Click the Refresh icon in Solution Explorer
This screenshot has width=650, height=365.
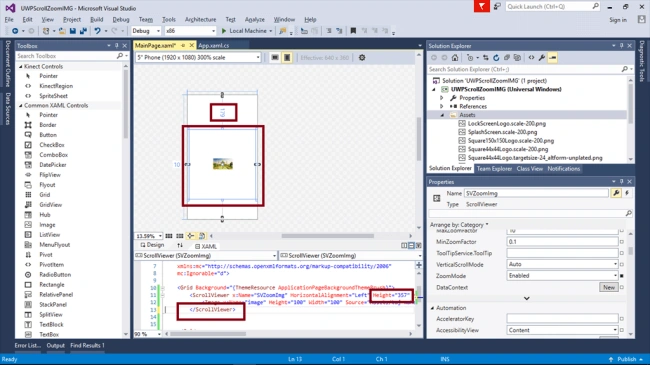pos(496,58)
